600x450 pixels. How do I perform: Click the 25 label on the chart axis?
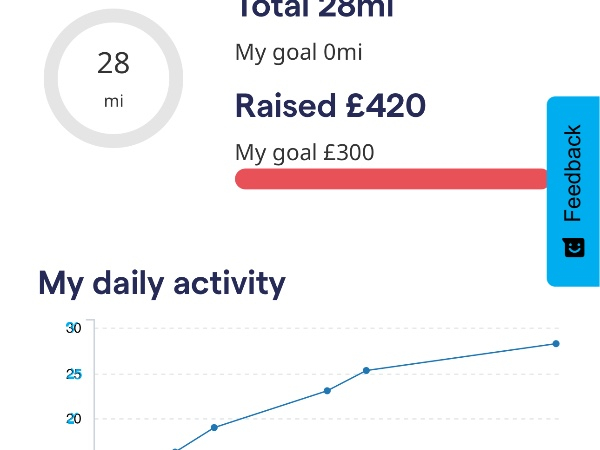74,374
